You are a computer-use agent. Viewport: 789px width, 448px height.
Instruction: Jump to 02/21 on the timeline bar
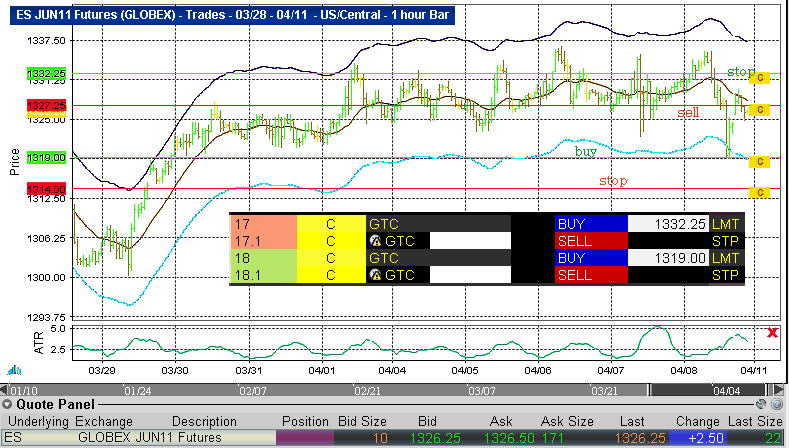367,390
